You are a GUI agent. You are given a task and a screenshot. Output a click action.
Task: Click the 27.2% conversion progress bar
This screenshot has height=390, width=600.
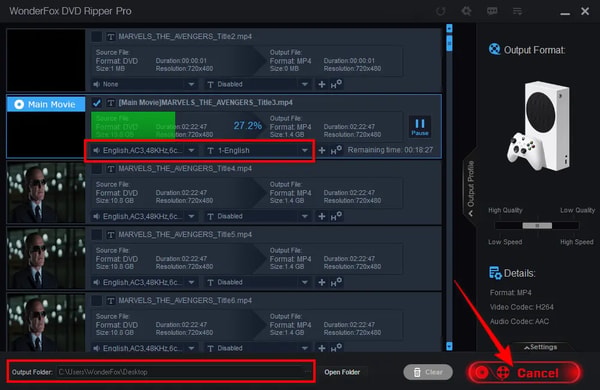[x=178, y=126]
